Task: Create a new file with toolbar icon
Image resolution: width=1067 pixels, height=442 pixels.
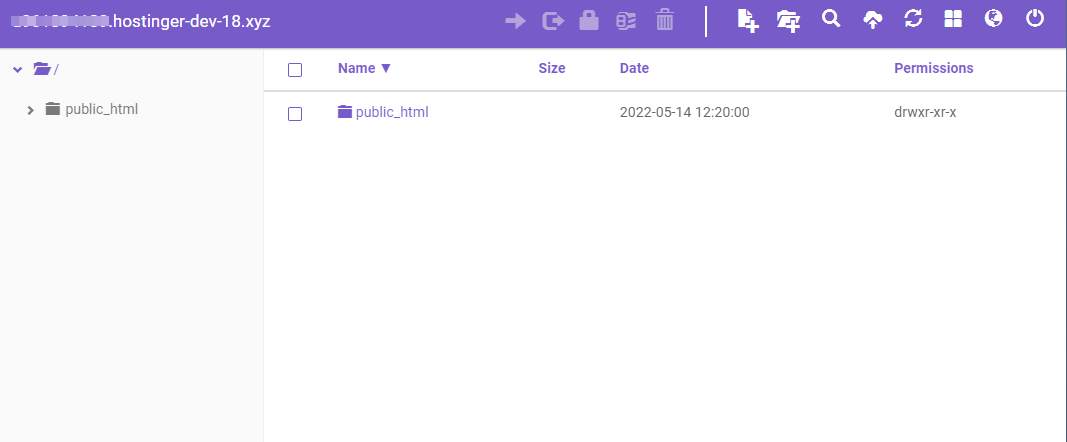Action: click(x=748, y=20)
